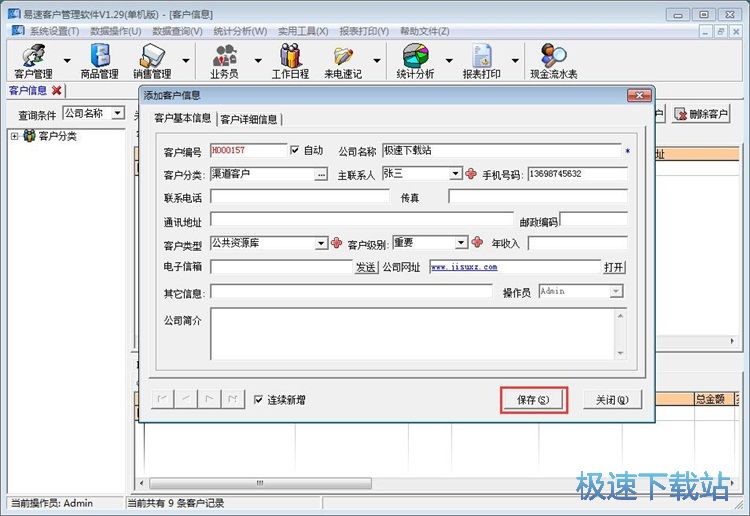
Task: Toggle the 自动 checkbox
Action: pos(295,150)
